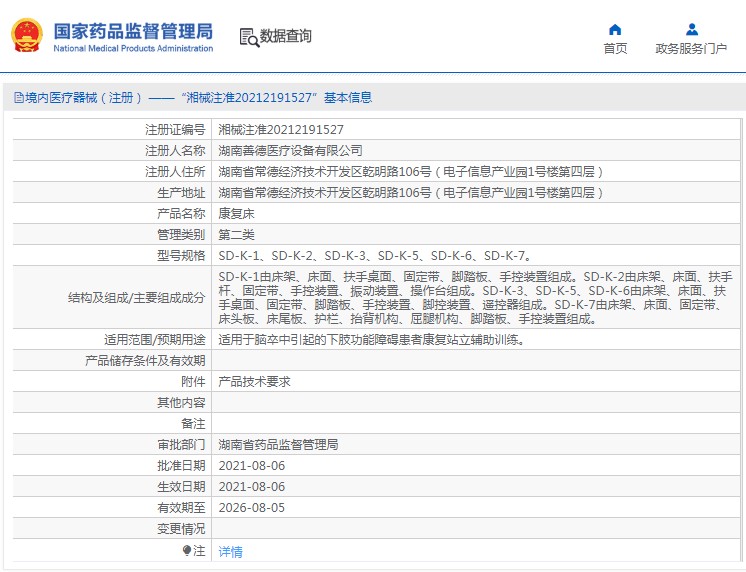The image size is (746, 572).
Task: Click the 产品技术要求 attachment value
Action: point(255,381)
